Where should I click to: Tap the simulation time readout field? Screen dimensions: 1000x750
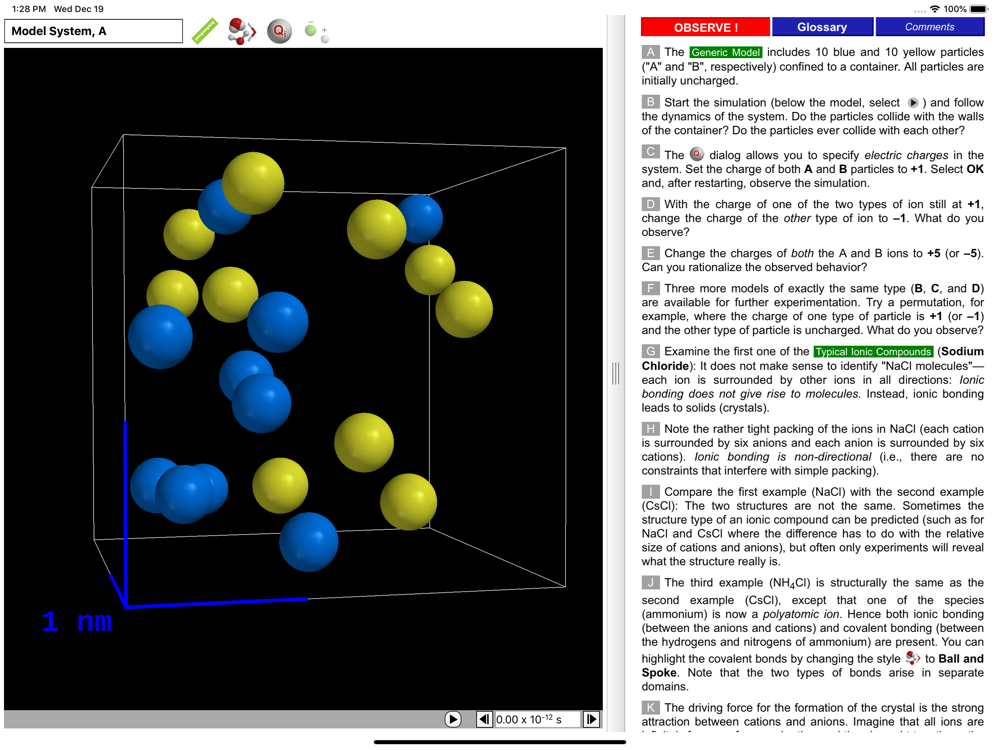[x=538, y=719]
